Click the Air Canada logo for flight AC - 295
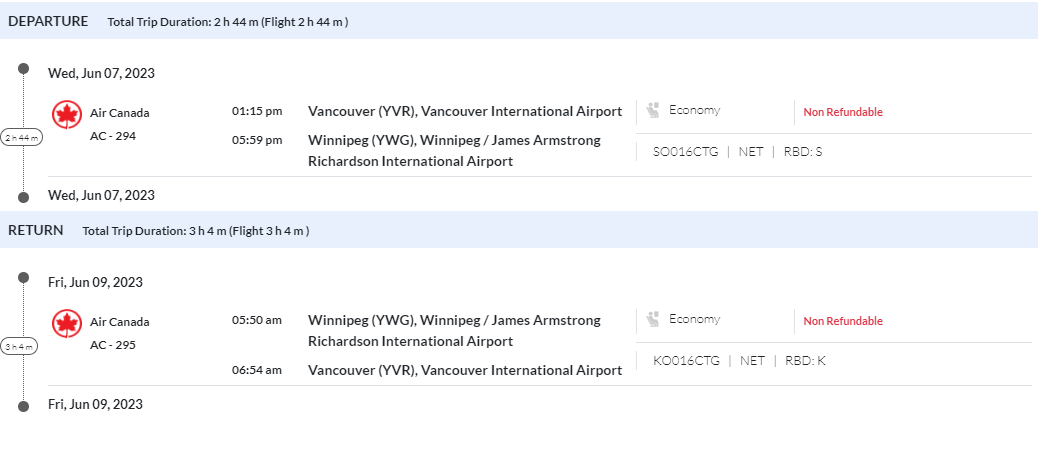Screen dimensions: 1038x450 (x=66, y=325)
